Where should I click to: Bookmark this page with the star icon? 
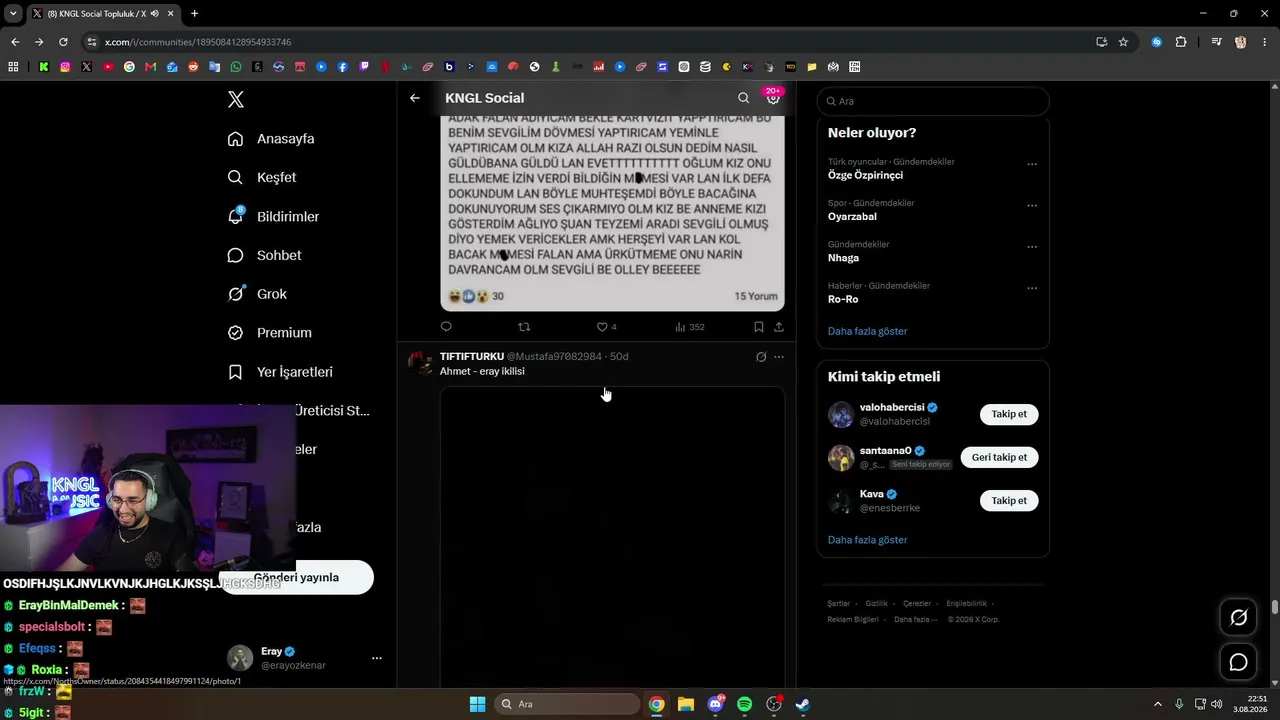click(1123, 42)
